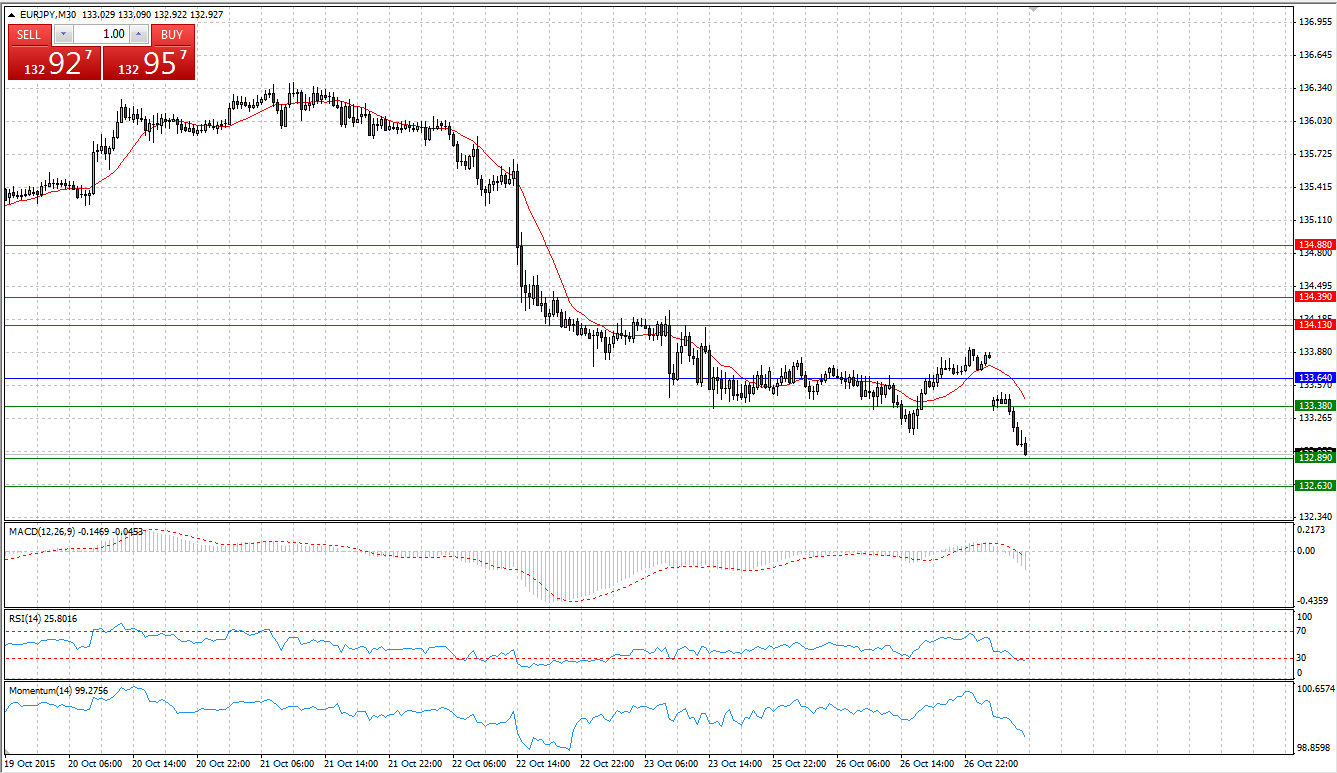The width and height of the screenshot is (1337, 773).
Task: Select the green 132.630 price level label
Action: pos(1314,486)
